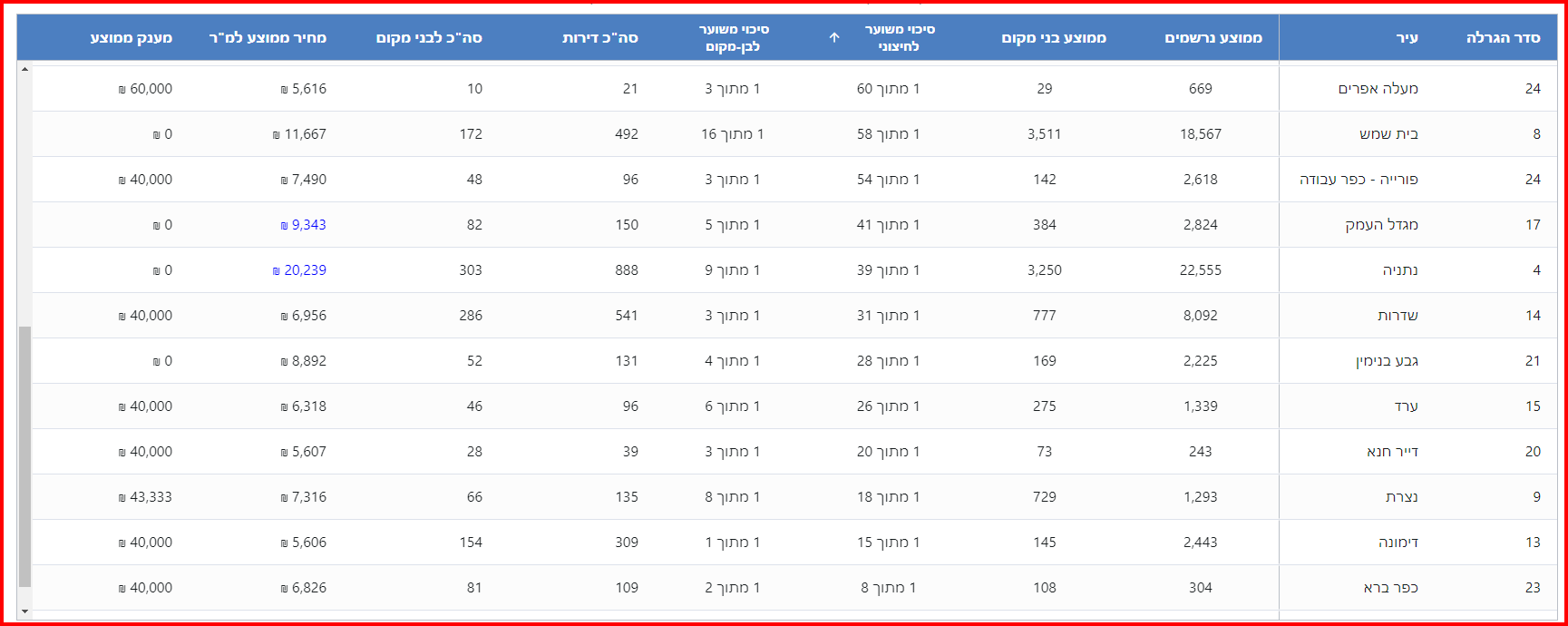This screenshot has height=626, width=1568.
Task: Select the בית שמש city cell
Action: tap(1388, 134)
